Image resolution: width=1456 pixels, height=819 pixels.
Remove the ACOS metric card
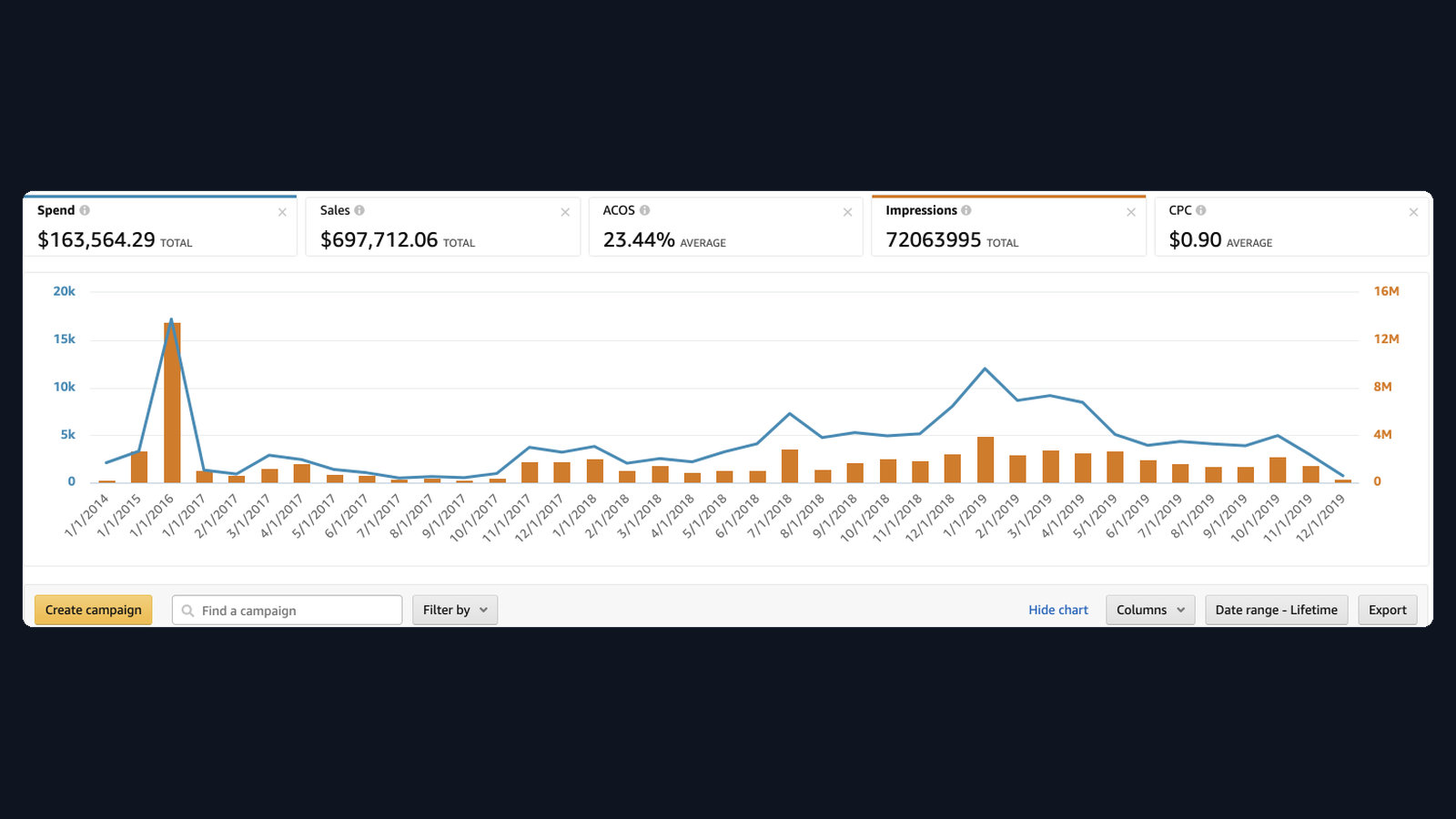847,212
